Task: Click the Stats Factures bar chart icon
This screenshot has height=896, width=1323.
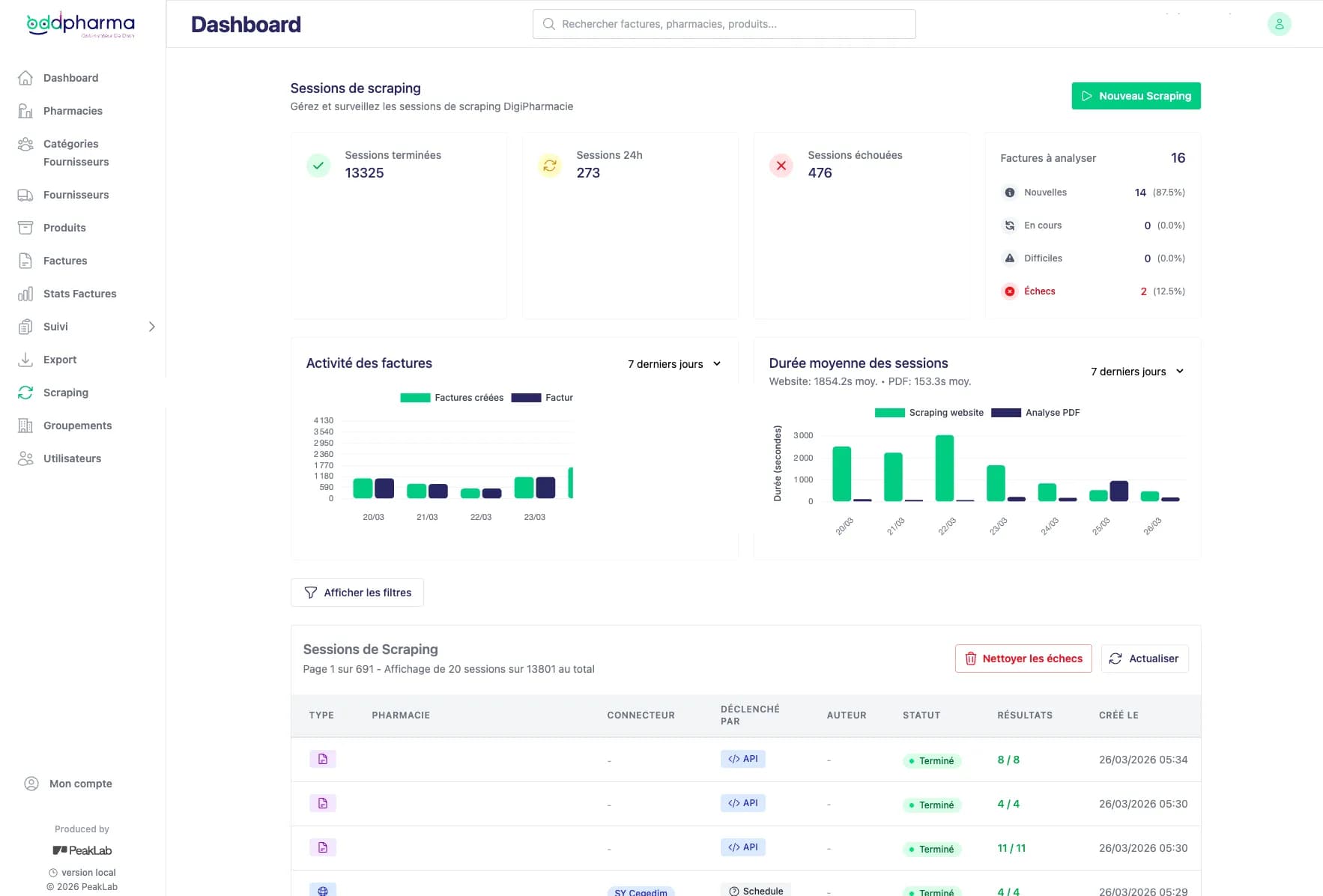Action: pyautogui.click(x=25, y=294)
